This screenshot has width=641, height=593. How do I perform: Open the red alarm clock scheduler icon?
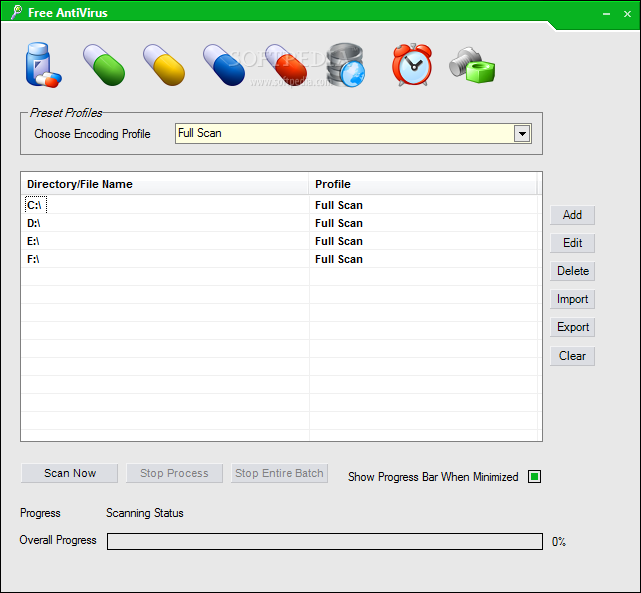tap(412, 65)
